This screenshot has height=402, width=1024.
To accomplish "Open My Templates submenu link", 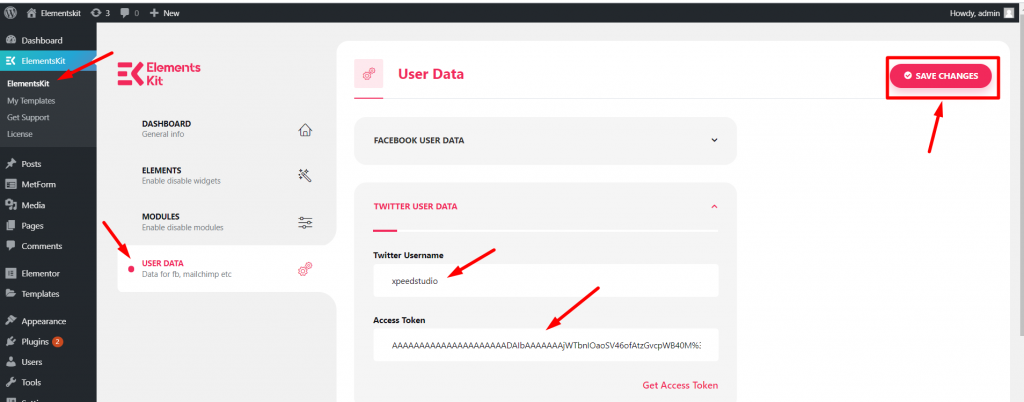I will (x=31, y=100).
